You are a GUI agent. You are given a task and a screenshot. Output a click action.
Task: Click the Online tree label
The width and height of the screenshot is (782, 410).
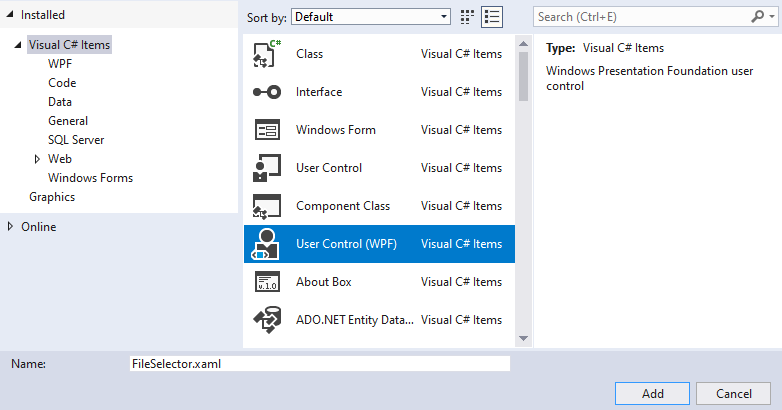pyautogui.click(x=38, y=227)
